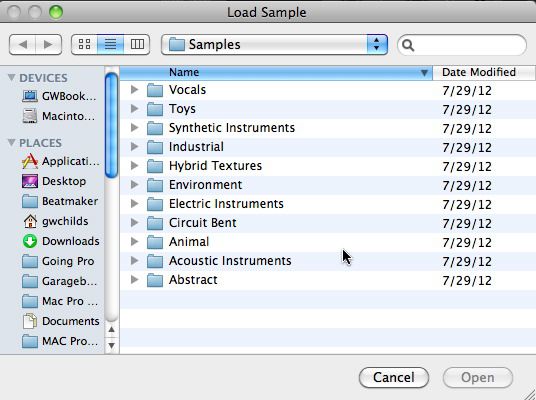Viewport: 536px width, 400px height.
Task: Select list view mode button
Action: 110,44
